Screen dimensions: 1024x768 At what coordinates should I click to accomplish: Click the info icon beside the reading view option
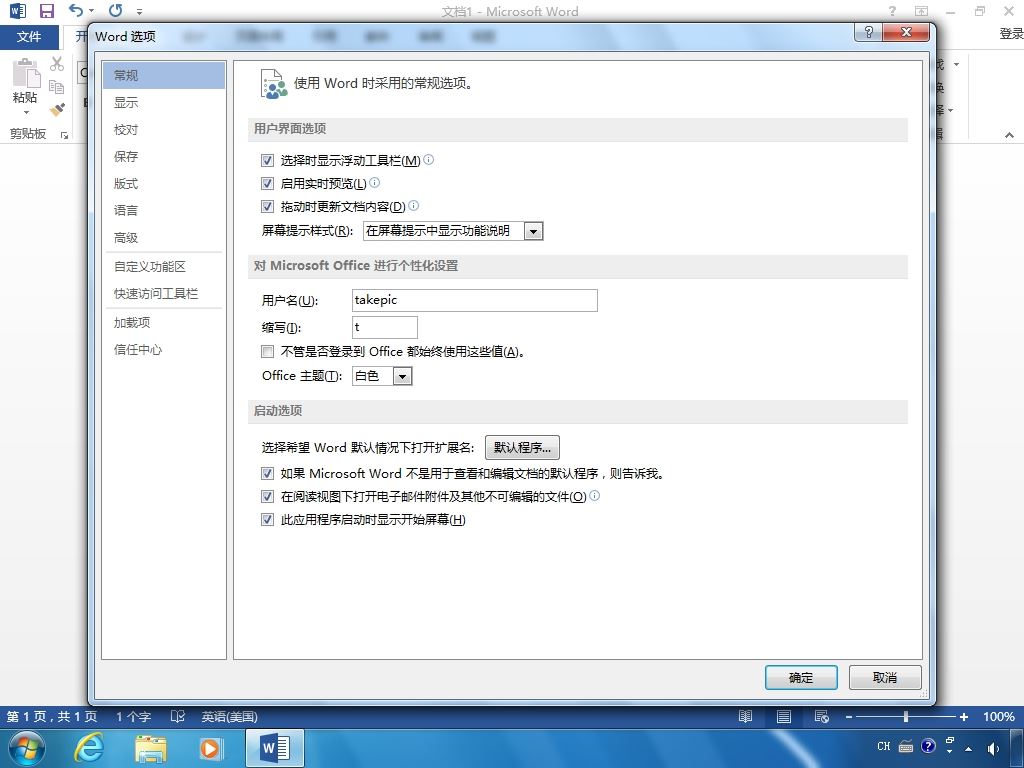point(594,496)
